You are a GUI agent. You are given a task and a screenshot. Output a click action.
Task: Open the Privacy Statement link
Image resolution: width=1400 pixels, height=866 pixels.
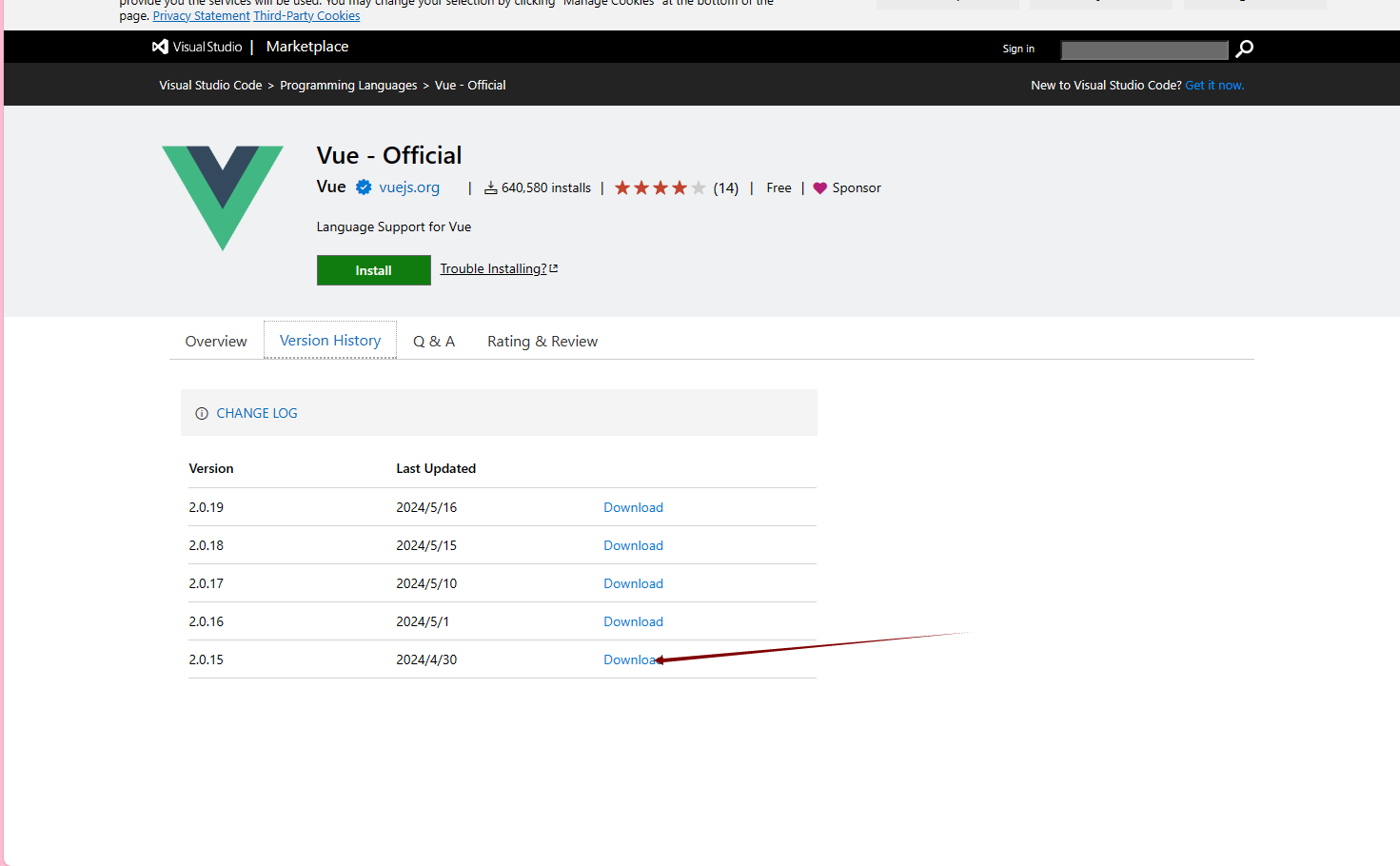click(201, 16)
